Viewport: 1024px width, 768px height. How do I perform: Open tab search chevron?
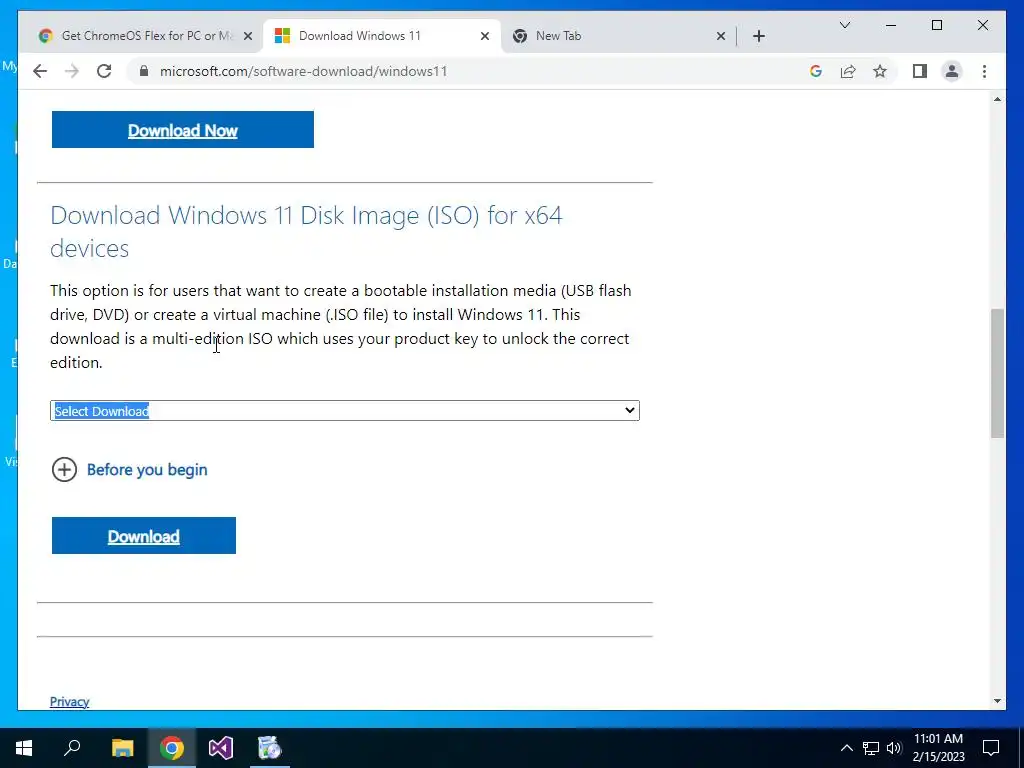(x=844, y=25)
